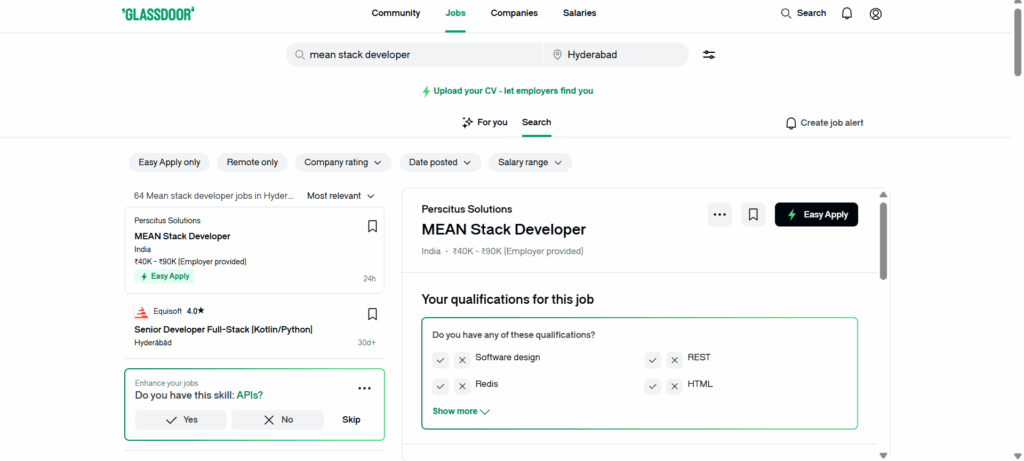Open the search filters sliders icon
Screen dimensions: 1024x461
(x=709, y=55)
